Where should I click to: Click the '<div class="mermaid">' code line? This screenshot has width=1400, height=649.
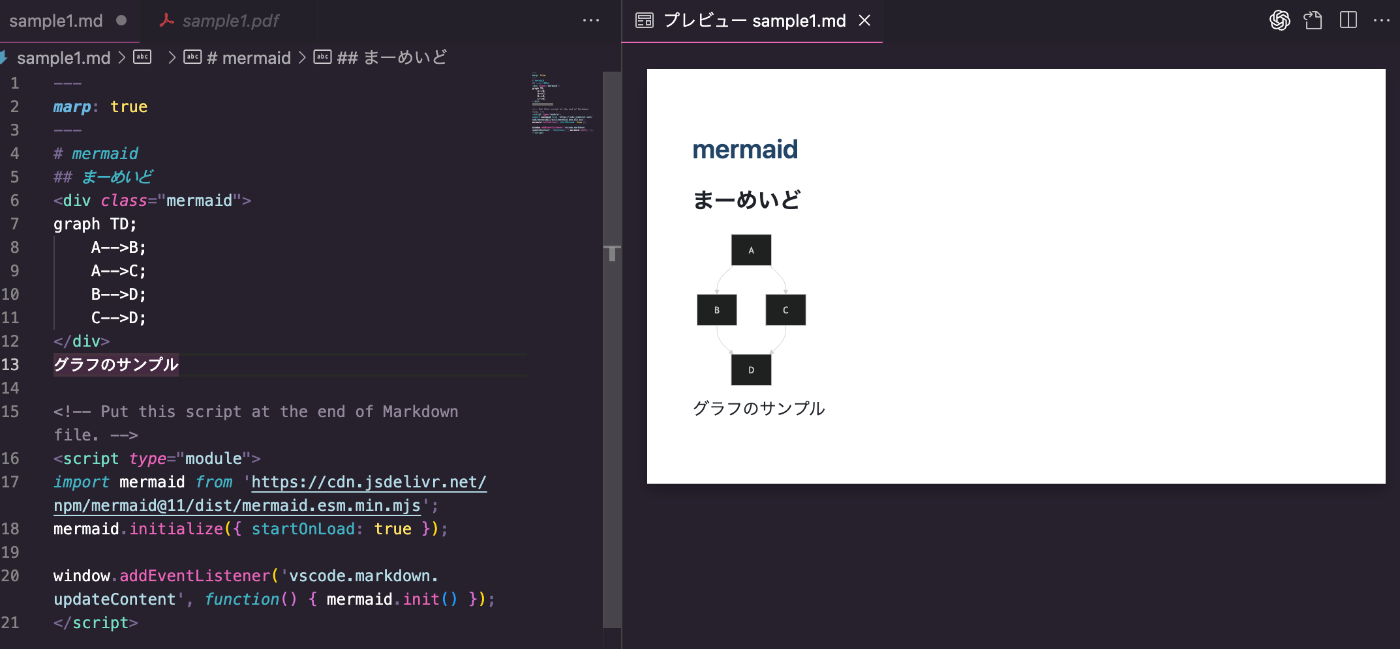pyautogui.click(x=152, y=201)
